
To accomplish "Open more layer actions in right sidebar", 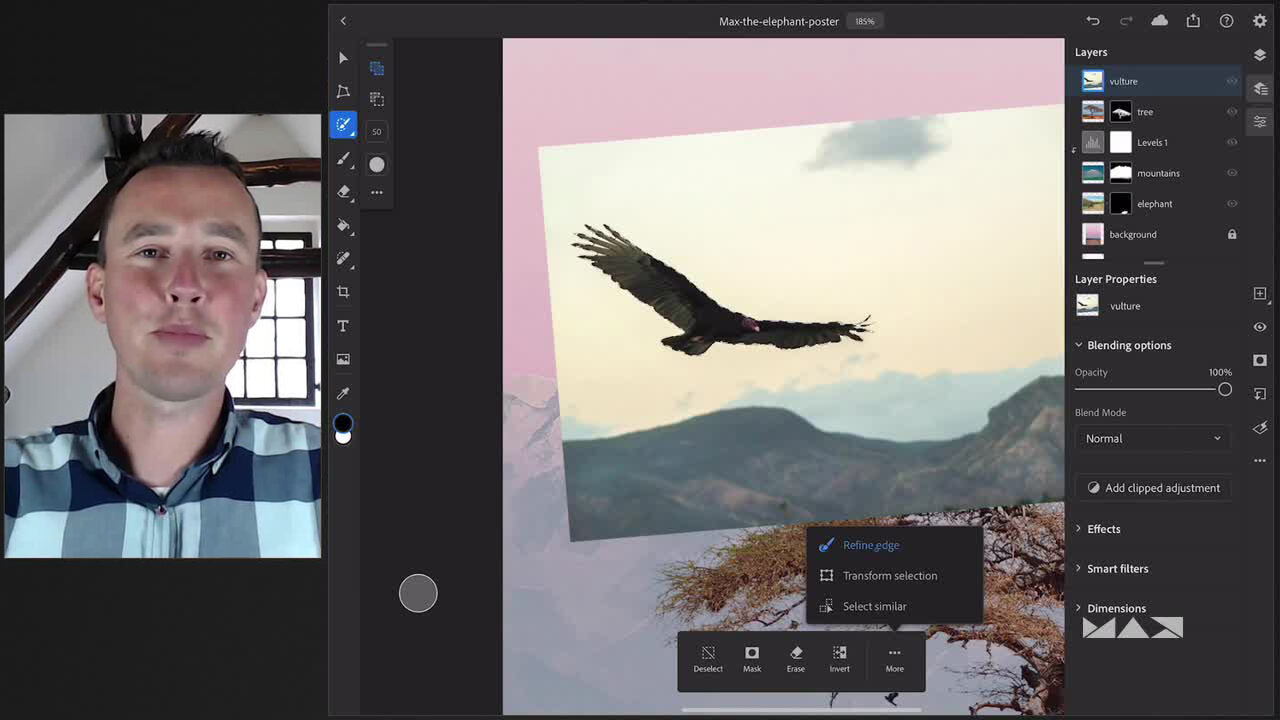I will pyautogui.click(x=1260, y=461).
